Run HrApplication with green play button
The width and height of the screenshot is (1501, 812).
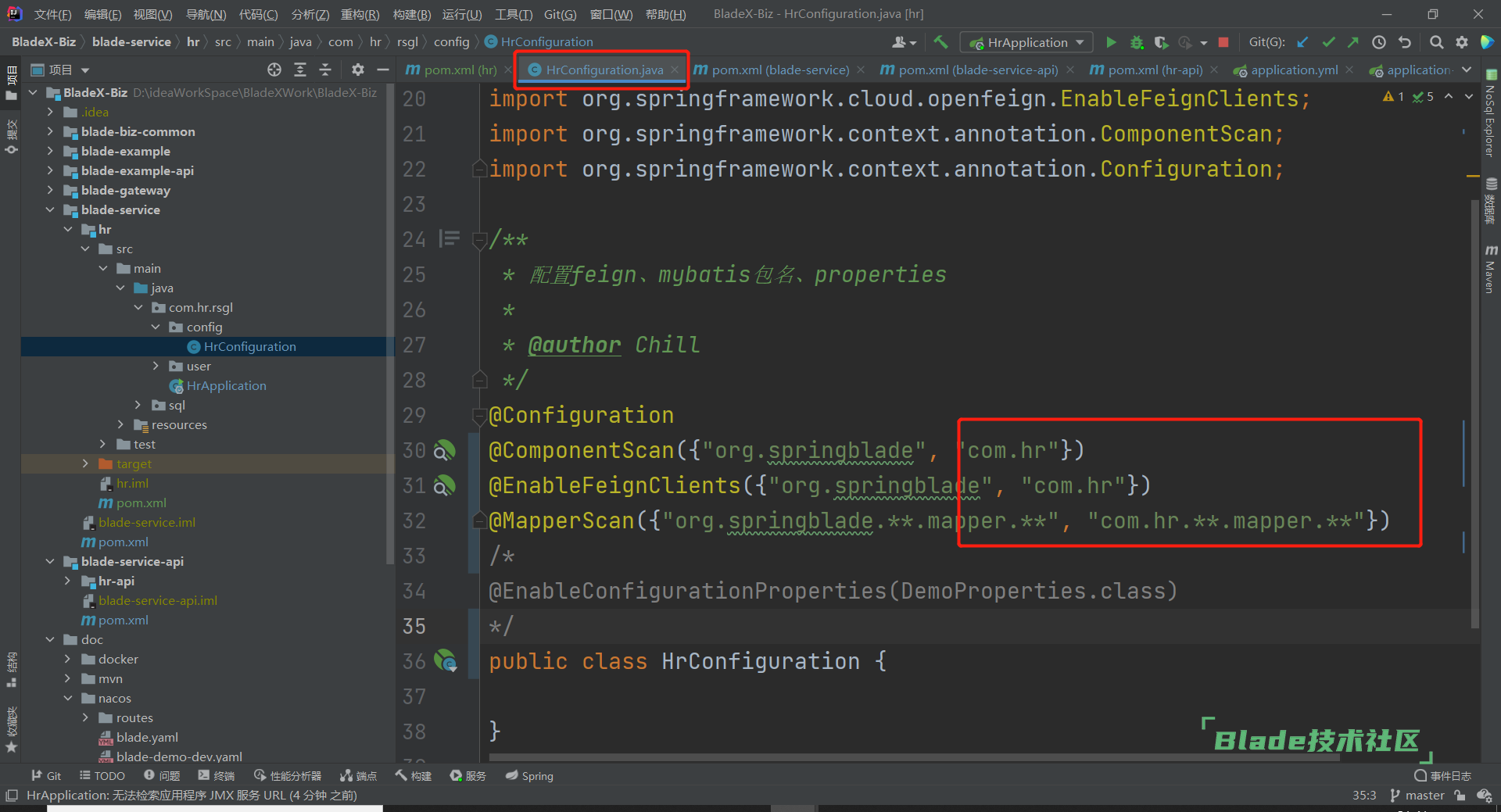[x=1111, y=42]
